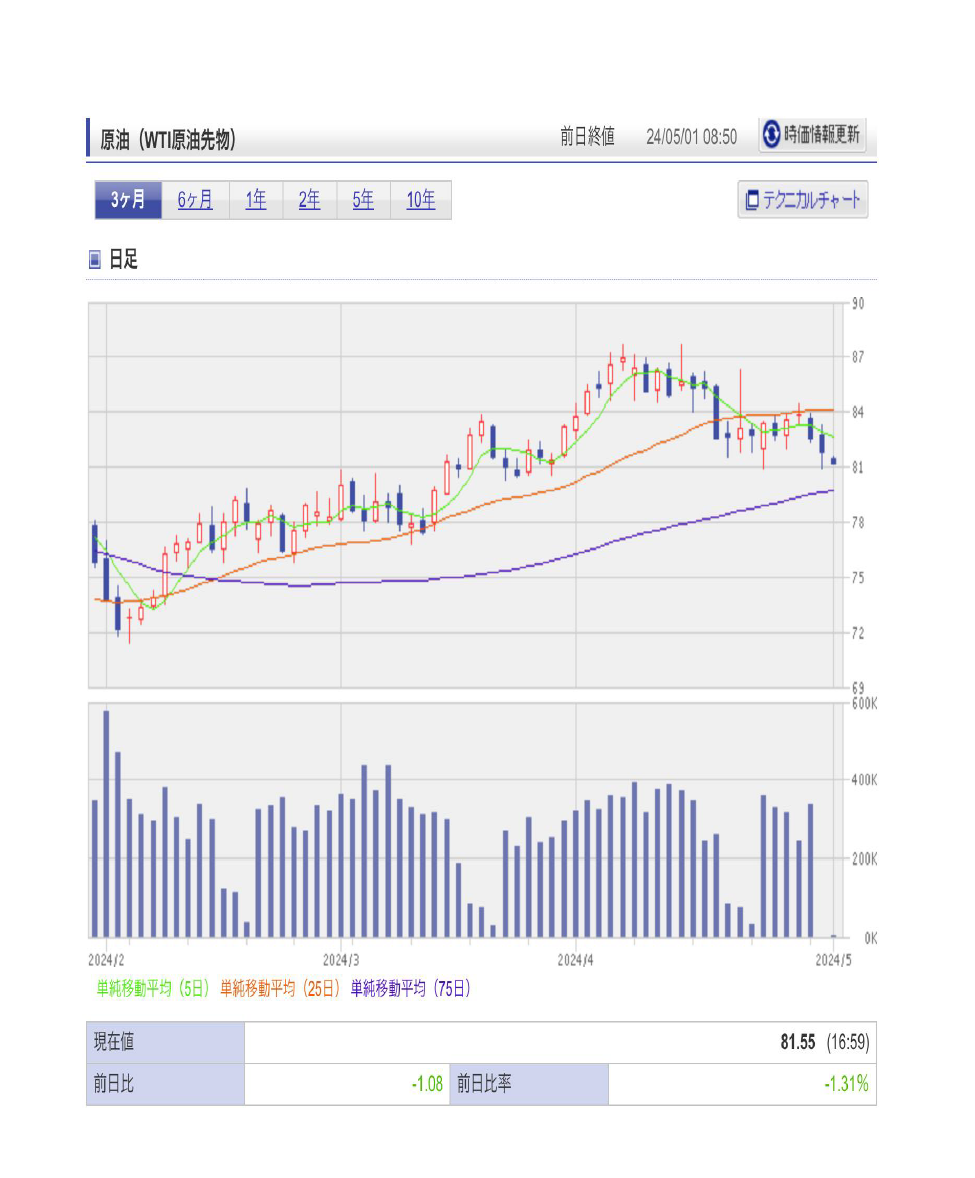Click the small square icon beside 日足
The width and height of the screenshot is (975, 1178).
tap(95, 260)
